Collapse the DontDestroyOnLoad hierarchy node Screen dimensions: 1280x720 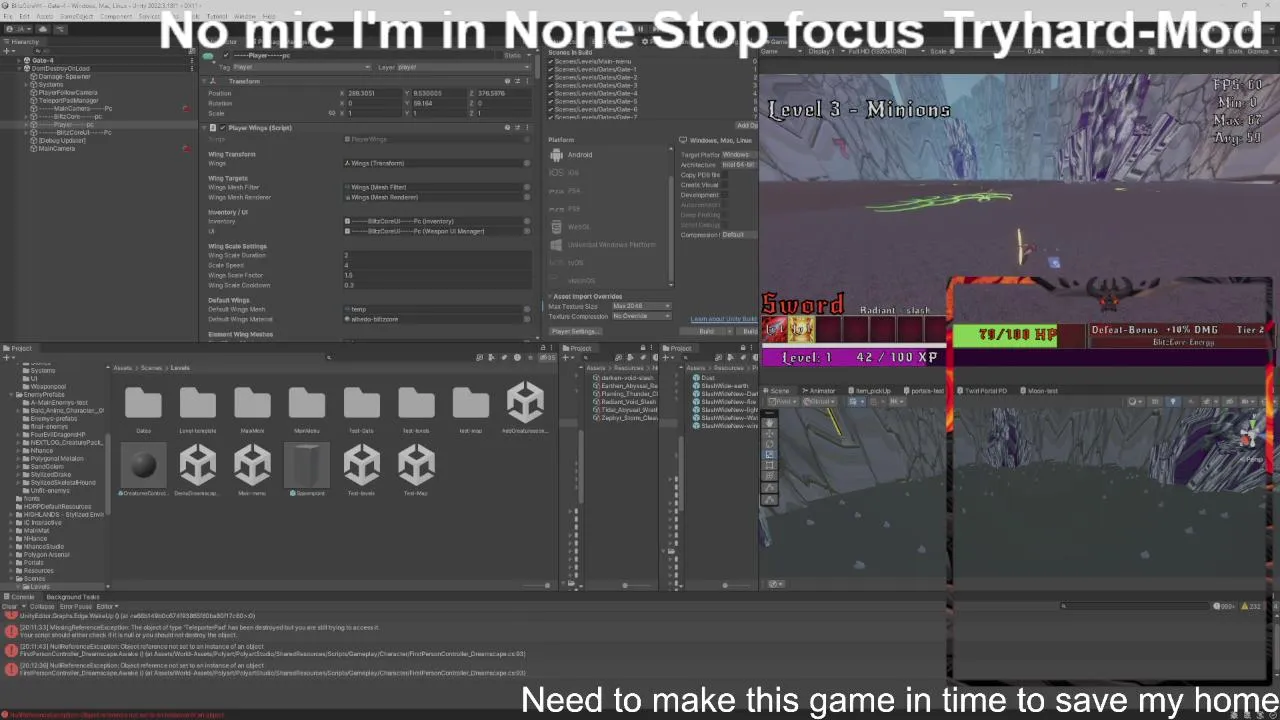point(20,69)
